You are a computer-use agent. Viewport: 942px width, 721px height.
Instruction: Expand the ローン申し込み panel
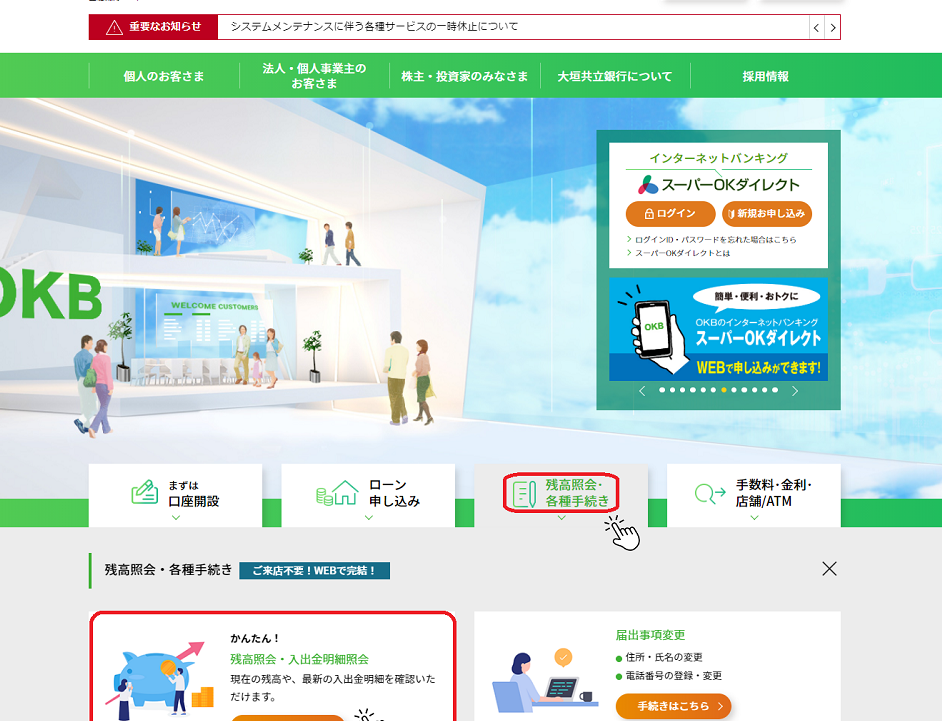click(368, 495)
